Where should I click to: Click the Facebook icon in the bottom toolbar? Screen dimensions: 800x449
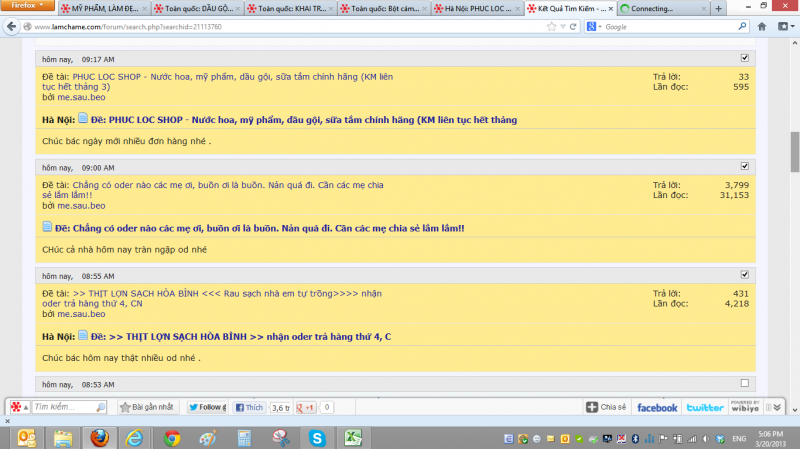click(657, 407)
